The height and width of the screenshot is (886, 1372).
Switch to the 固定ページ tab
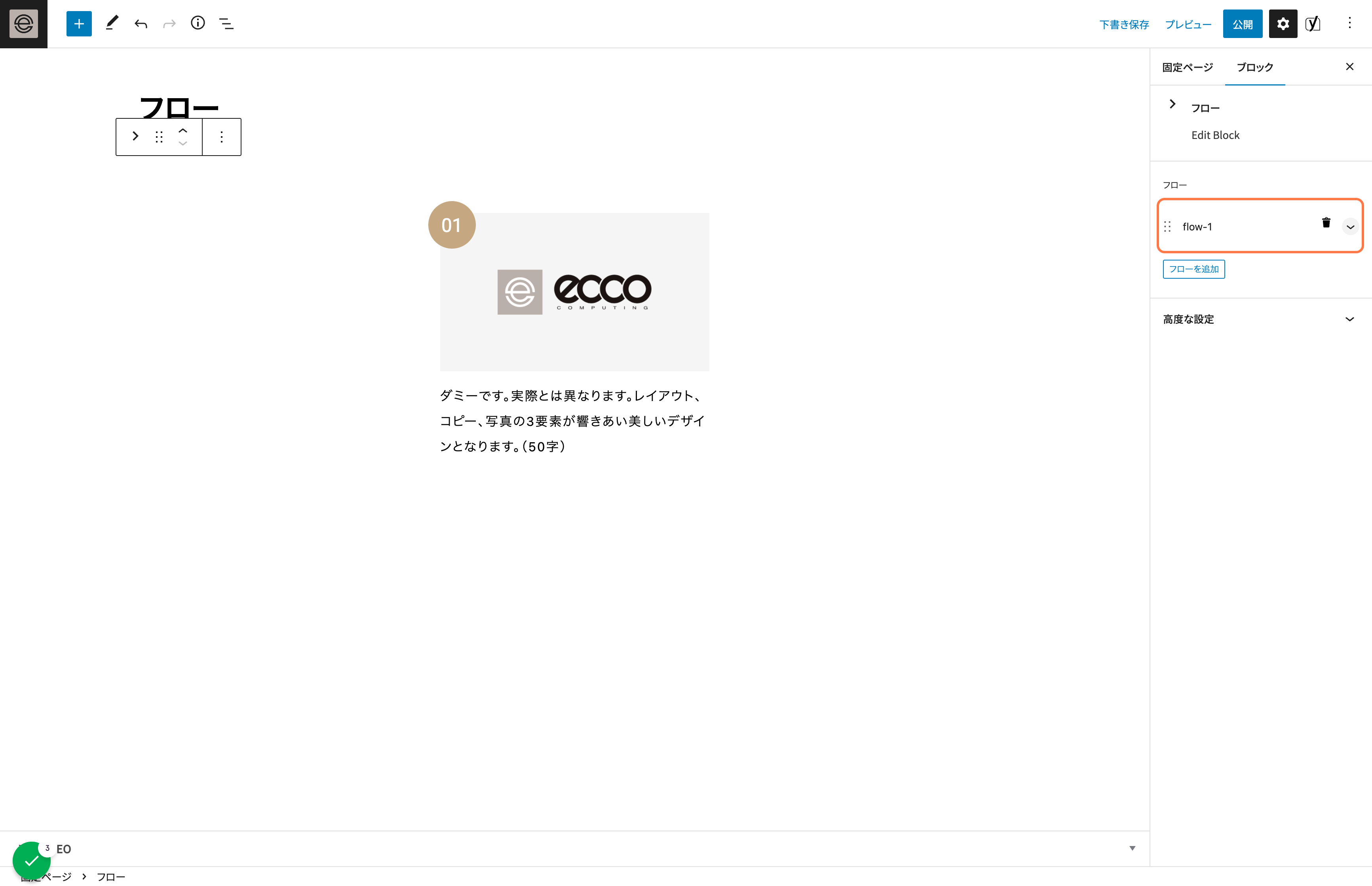pyautogui.click(x=1188, y=67)
